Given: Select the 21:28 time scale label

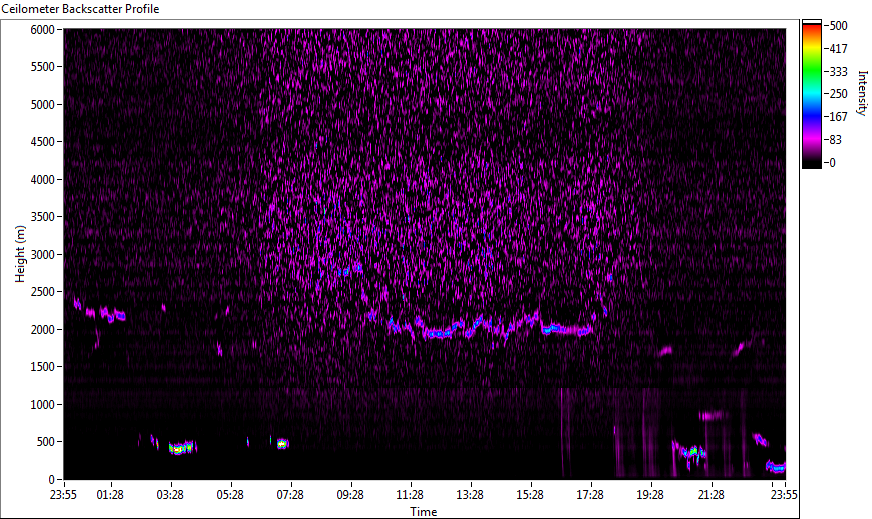Looking at the screenshot, I should (711, 494).
